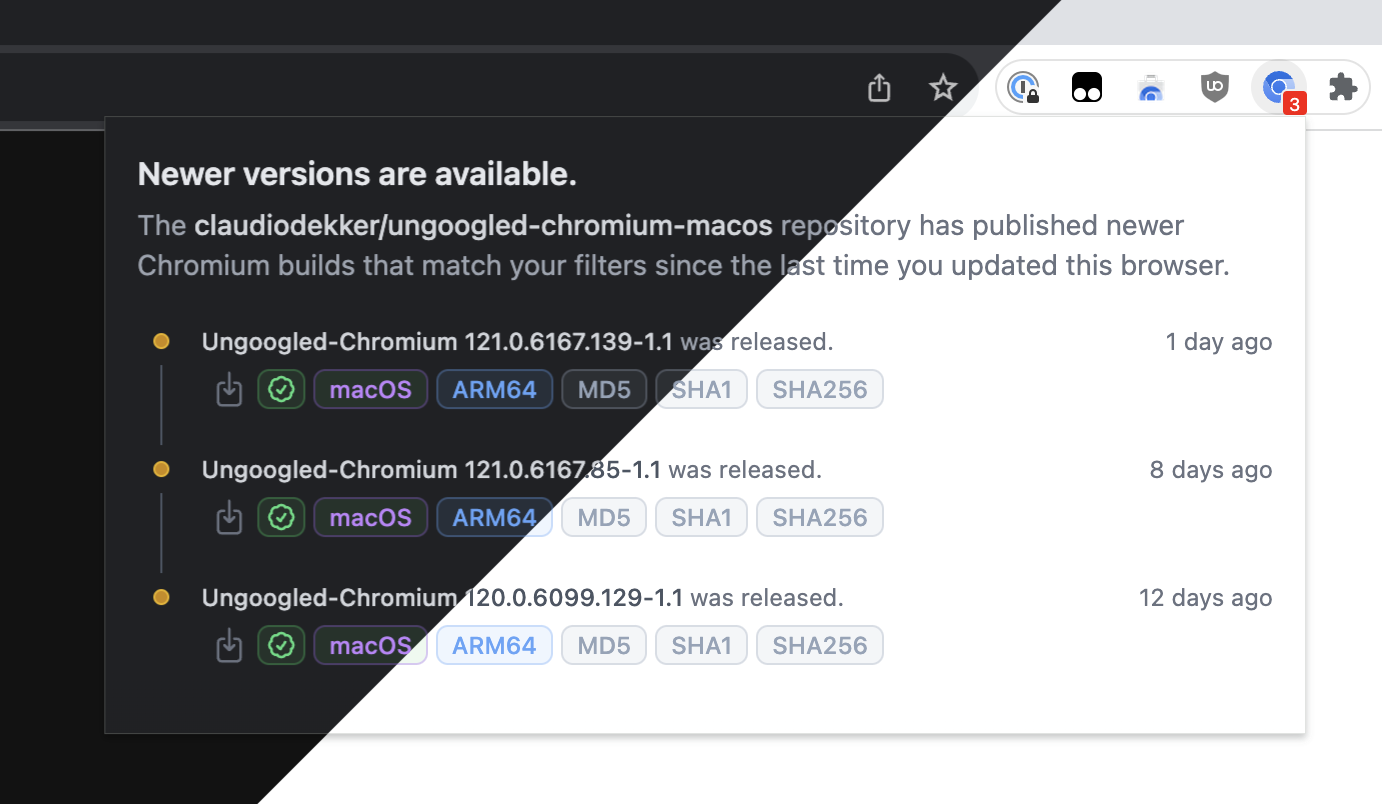Copy SHA1 hash for 121.0.6167.139-1.1 release
This screenshot has height=804, width=1382.
[x=702, y=390]
